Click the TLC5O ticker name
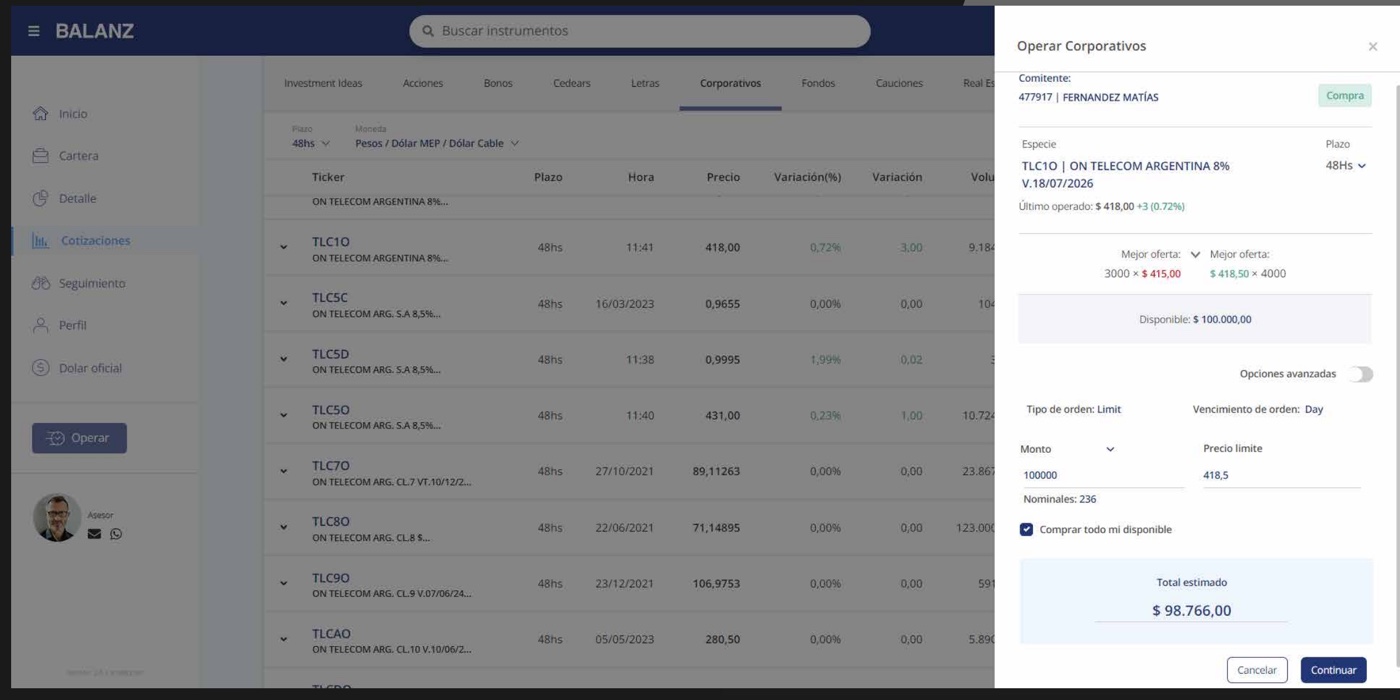 (x=330, y=410)
